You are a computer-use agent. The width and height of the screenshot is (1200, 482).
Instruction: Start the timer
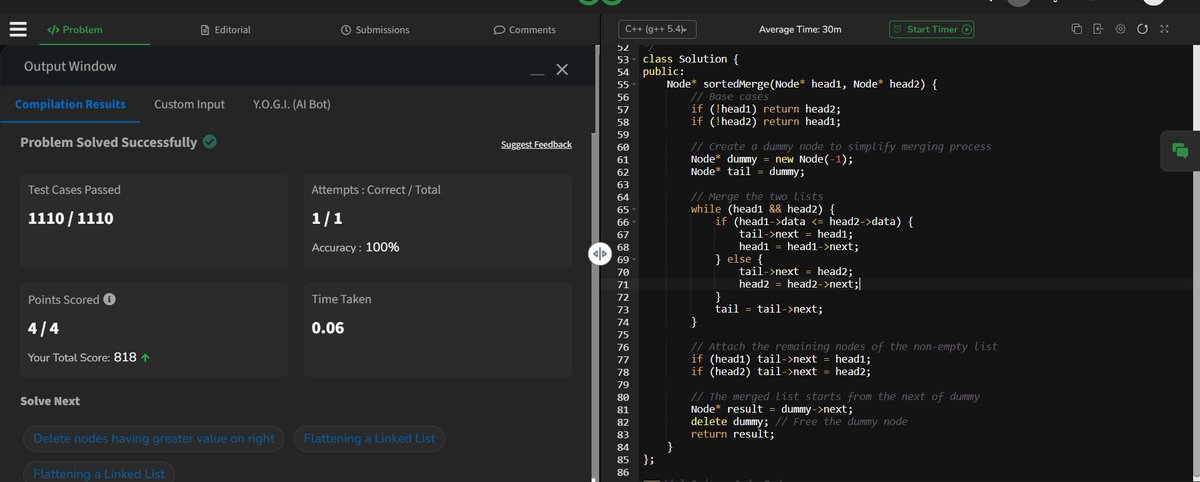[x=932, y=30]
